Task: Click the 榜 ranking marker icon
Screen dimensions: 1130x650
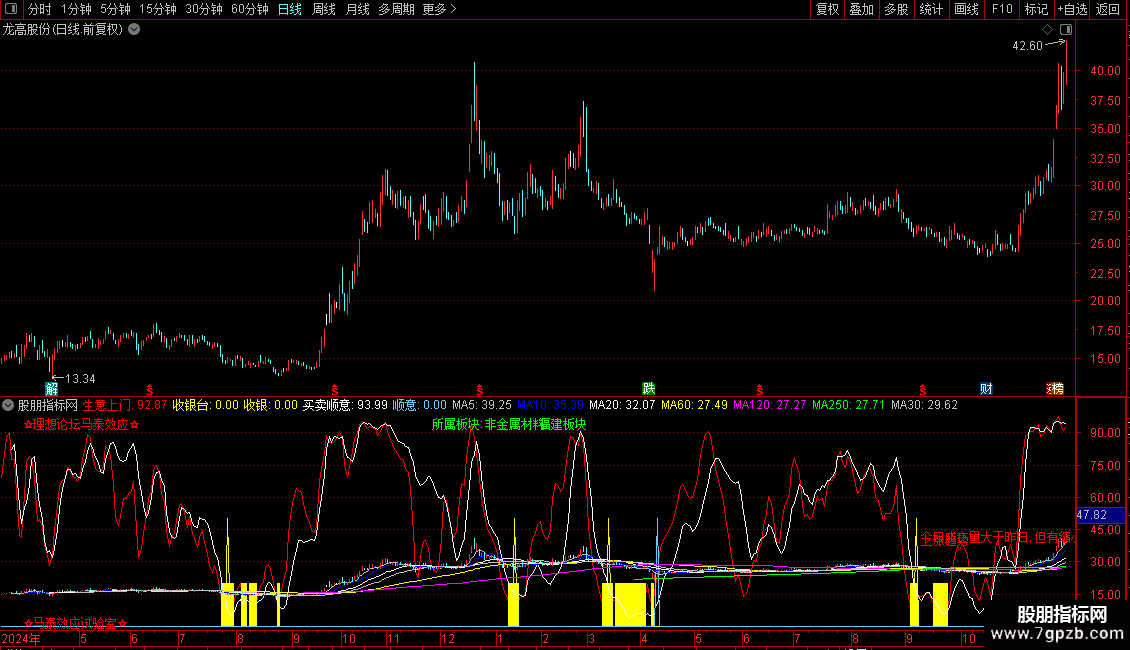Action: click(x=1055, y=388)
